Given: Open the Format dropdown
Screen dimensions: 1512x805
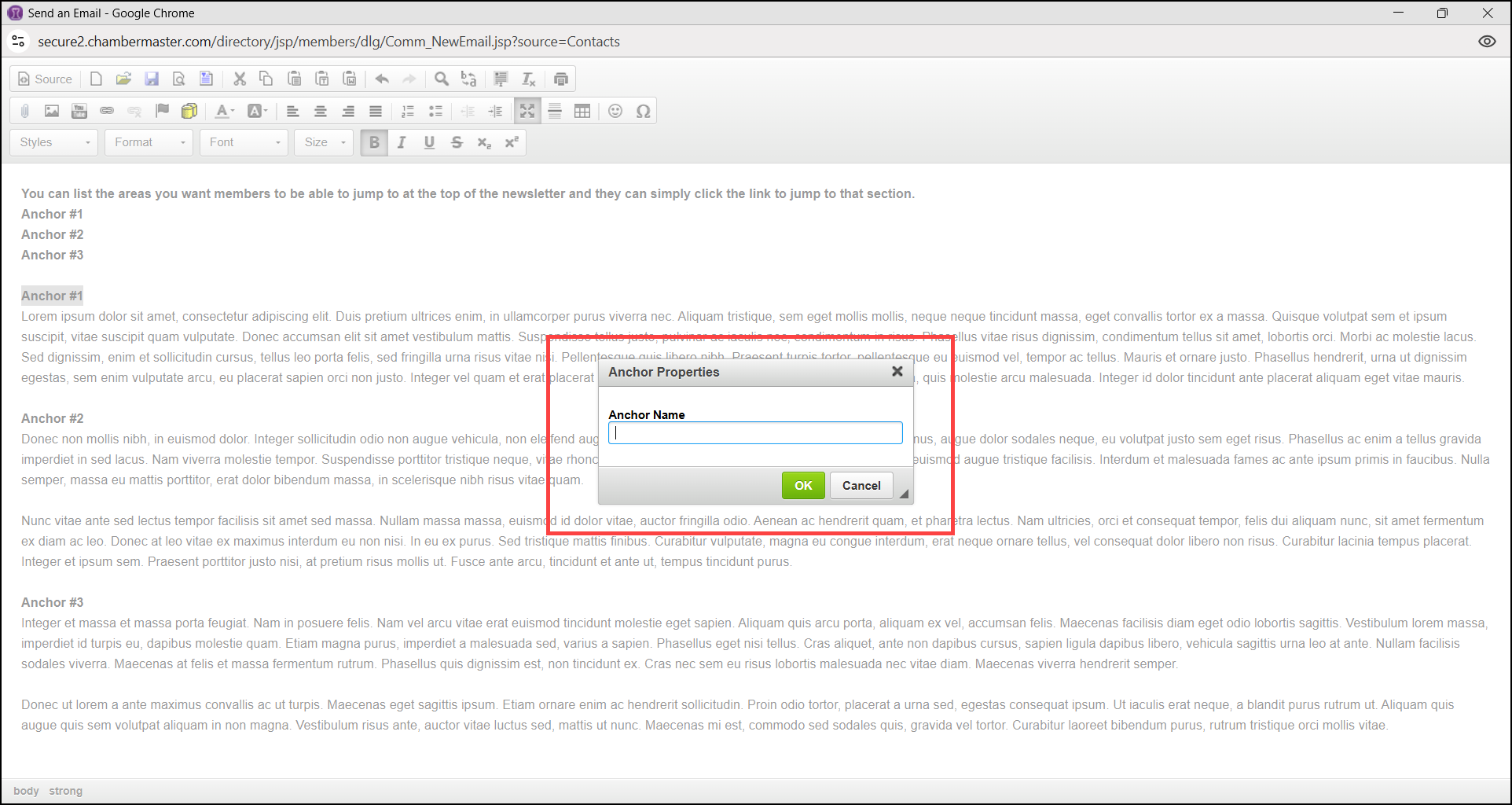Looking at the screenshot, I should [x=149, y=142].
